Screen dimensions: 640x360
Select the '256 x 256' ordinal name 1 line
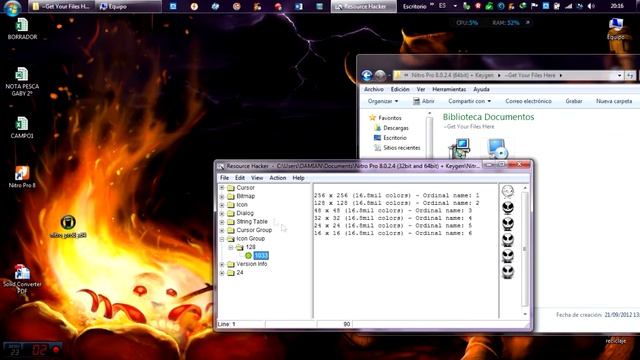pos(396,196)
